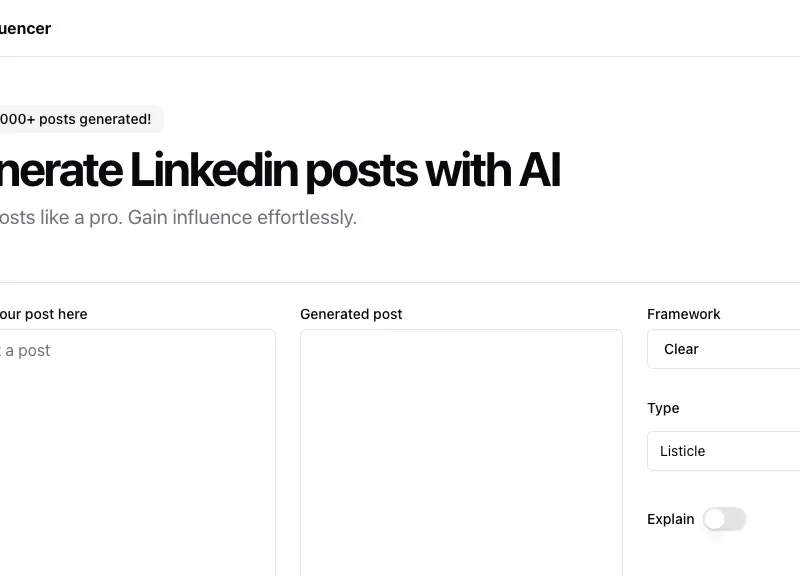Click inside the Generated post output box
The height and width of the screenshot is (576, 800).
(461, 450)
